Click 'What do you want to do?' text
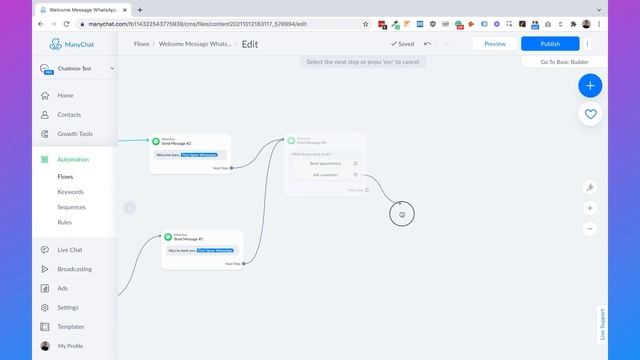The image size is (640, 360). pyautogui.click(x=311, y=154)
